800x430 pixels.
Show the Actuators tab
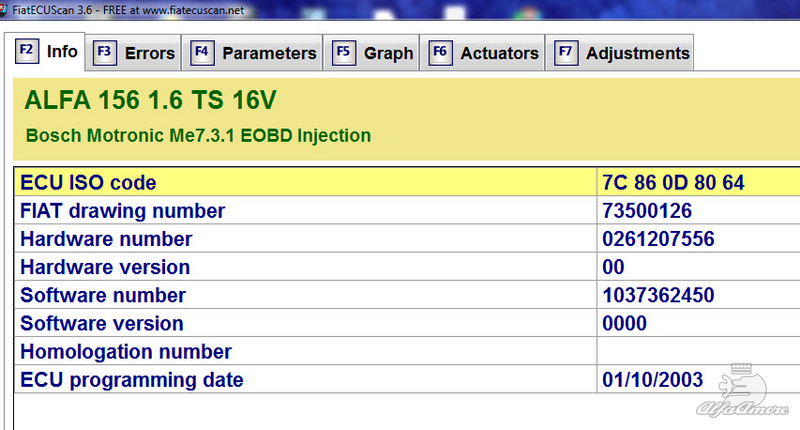[x=483, y=53]
